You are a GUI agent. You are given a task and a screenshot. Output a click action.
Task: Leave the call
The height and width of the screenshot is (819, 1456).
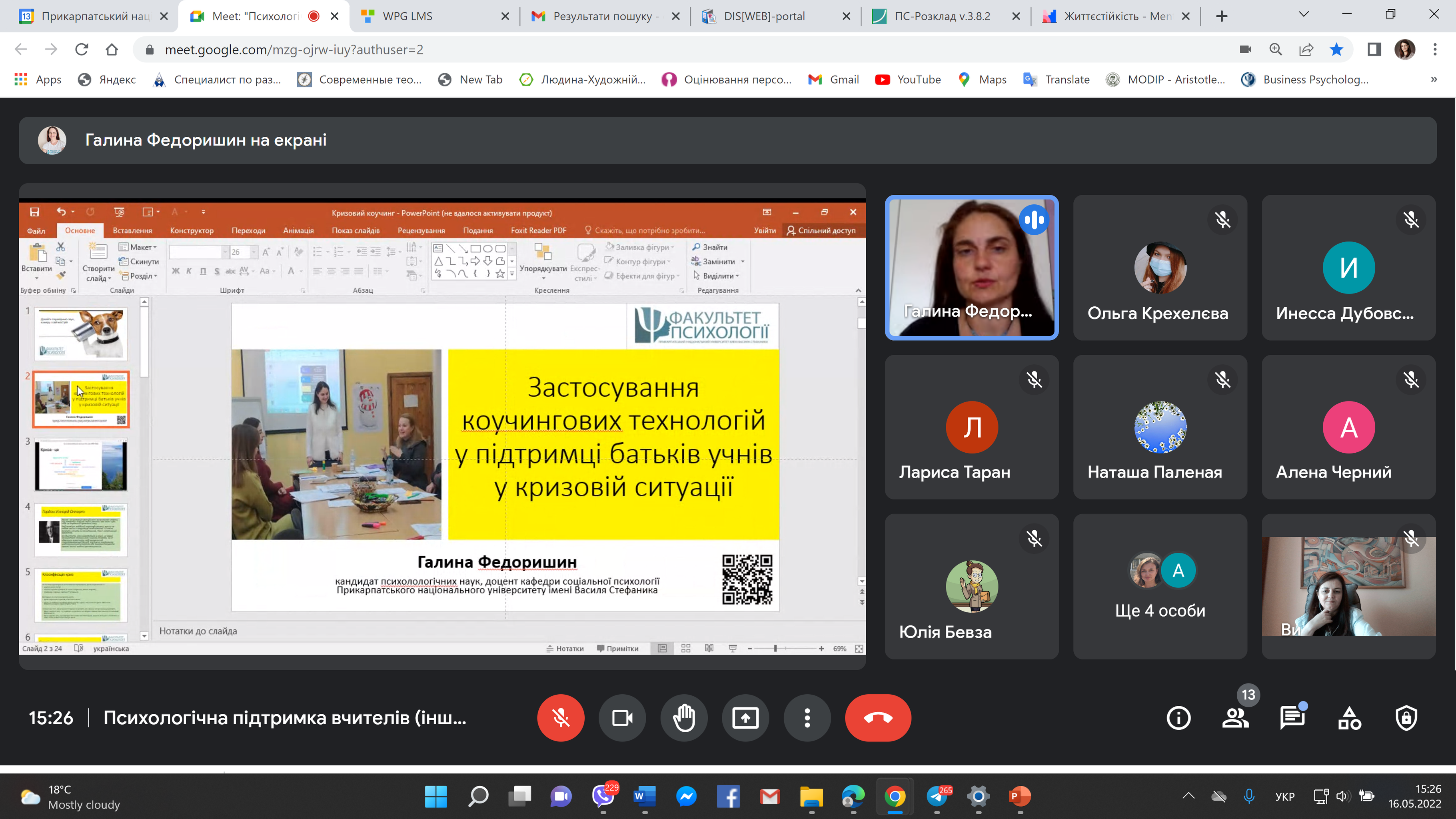(878, 718)
